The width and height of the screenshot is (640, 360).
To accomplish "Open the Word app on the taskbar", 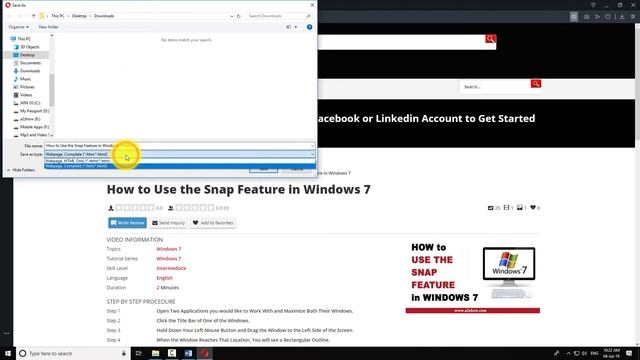I will tap(188, 353).
